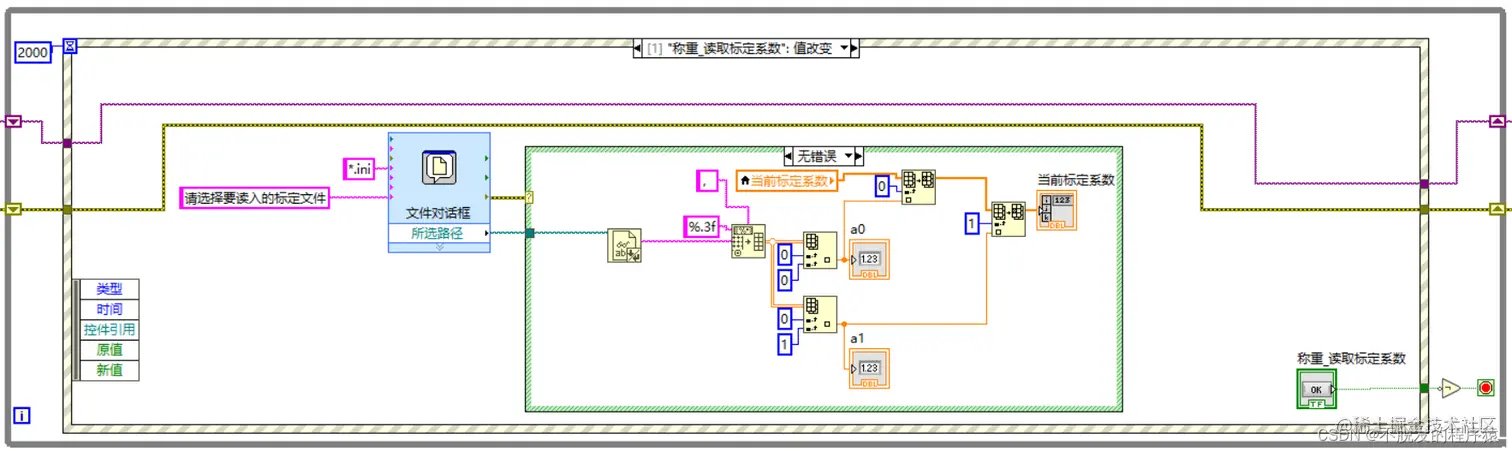
Task: Go to previous event case arrow
Action: 638,48
